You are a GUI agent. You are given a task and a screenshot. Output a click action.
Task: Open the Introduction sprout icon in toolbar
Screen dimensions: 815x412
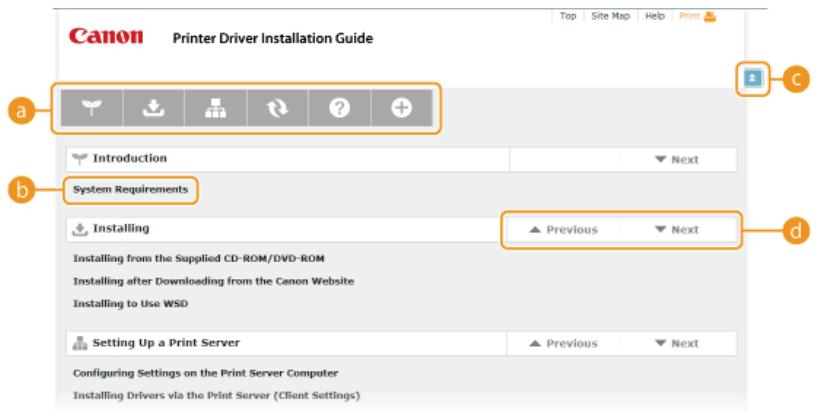pyautogui.click(x=92, y=108)
